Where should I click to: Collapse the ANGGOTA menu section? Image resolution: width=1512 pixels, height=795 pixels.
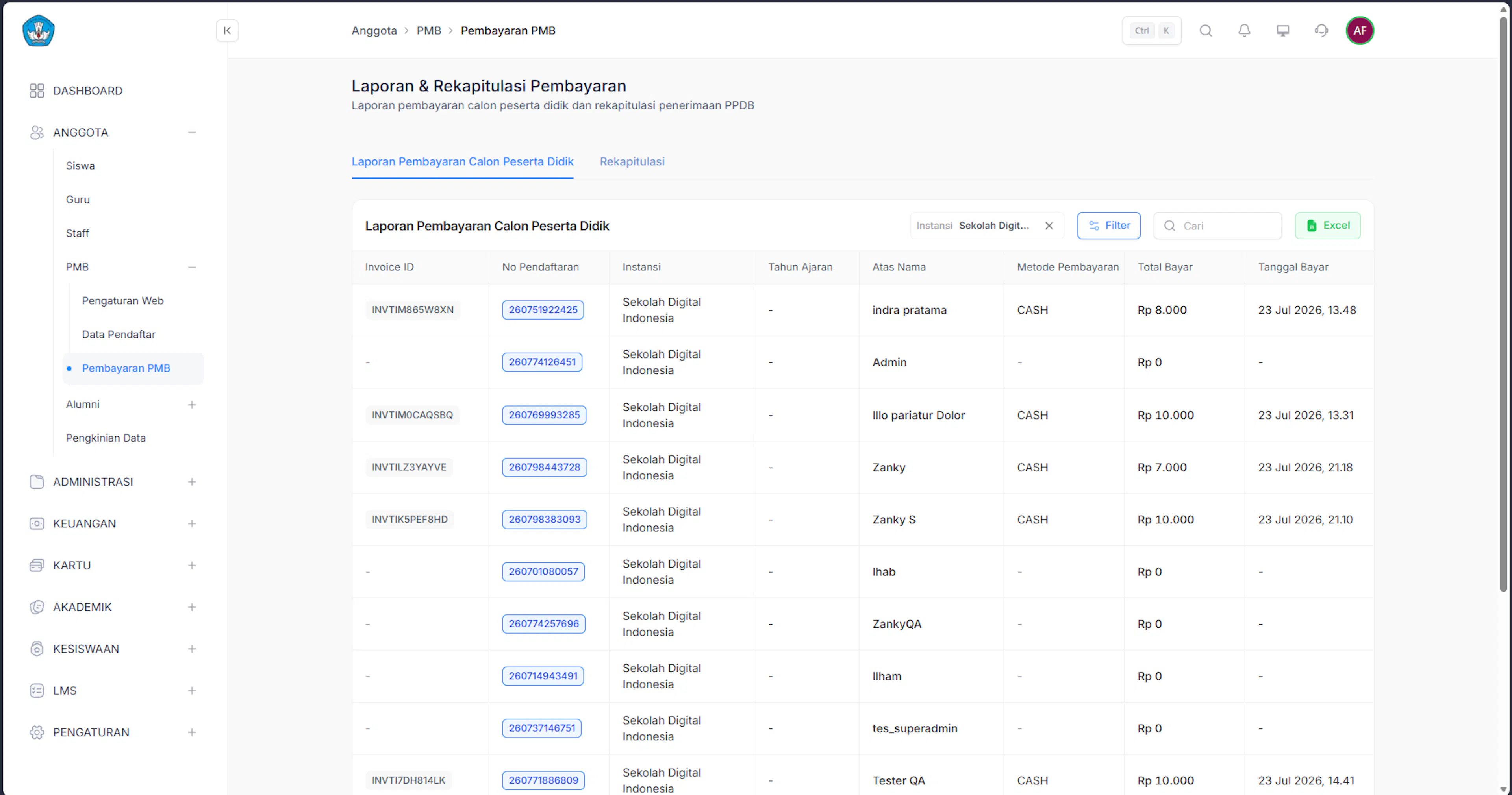[192, 133]
